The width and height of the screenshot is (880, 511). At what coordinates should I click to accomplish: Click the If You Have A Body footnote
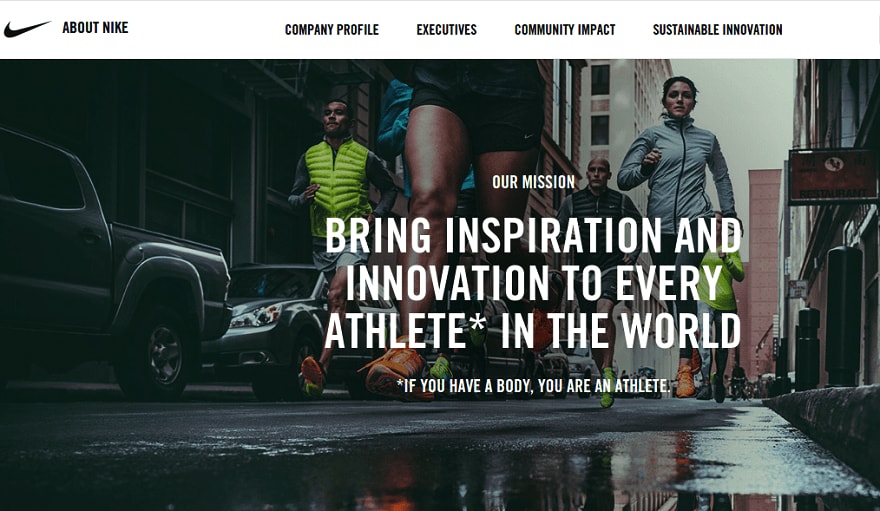533,385
